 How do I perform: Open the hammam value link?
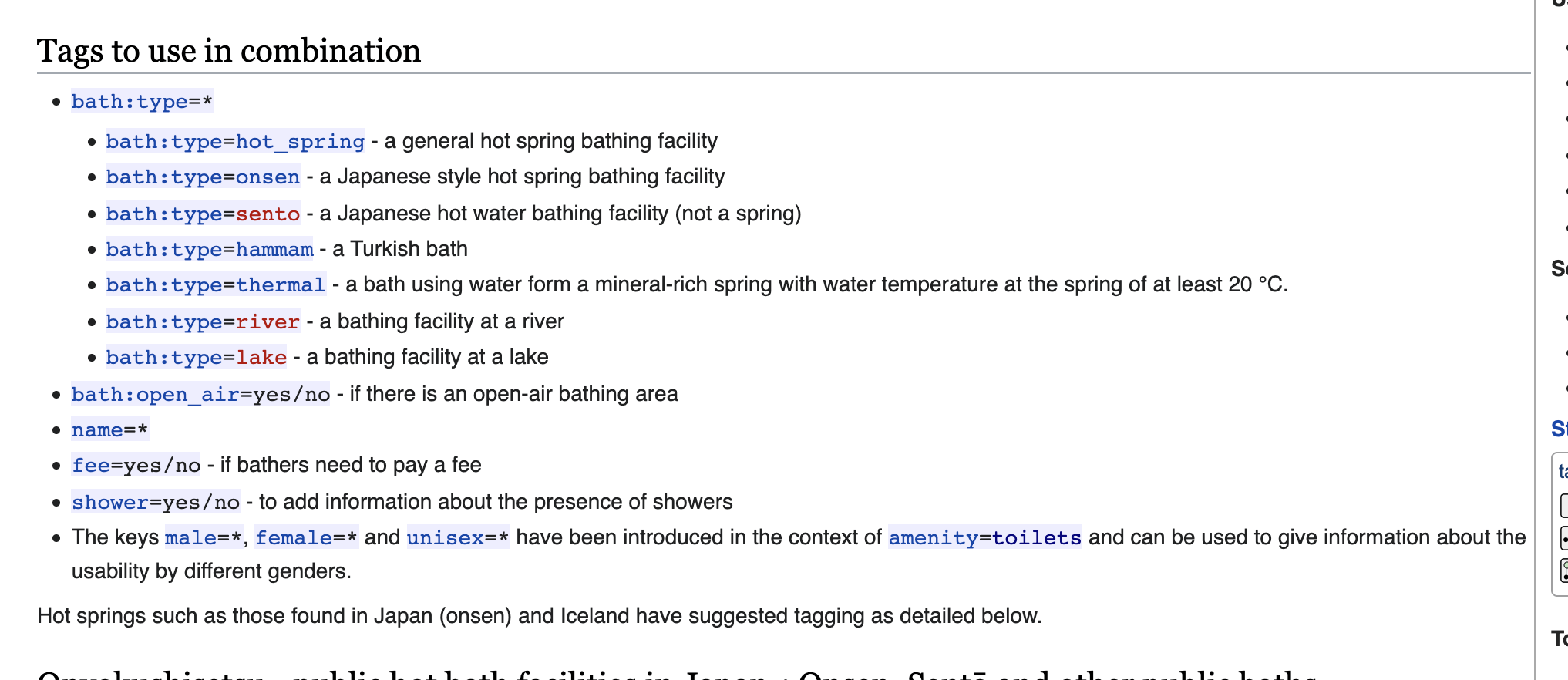274,250
